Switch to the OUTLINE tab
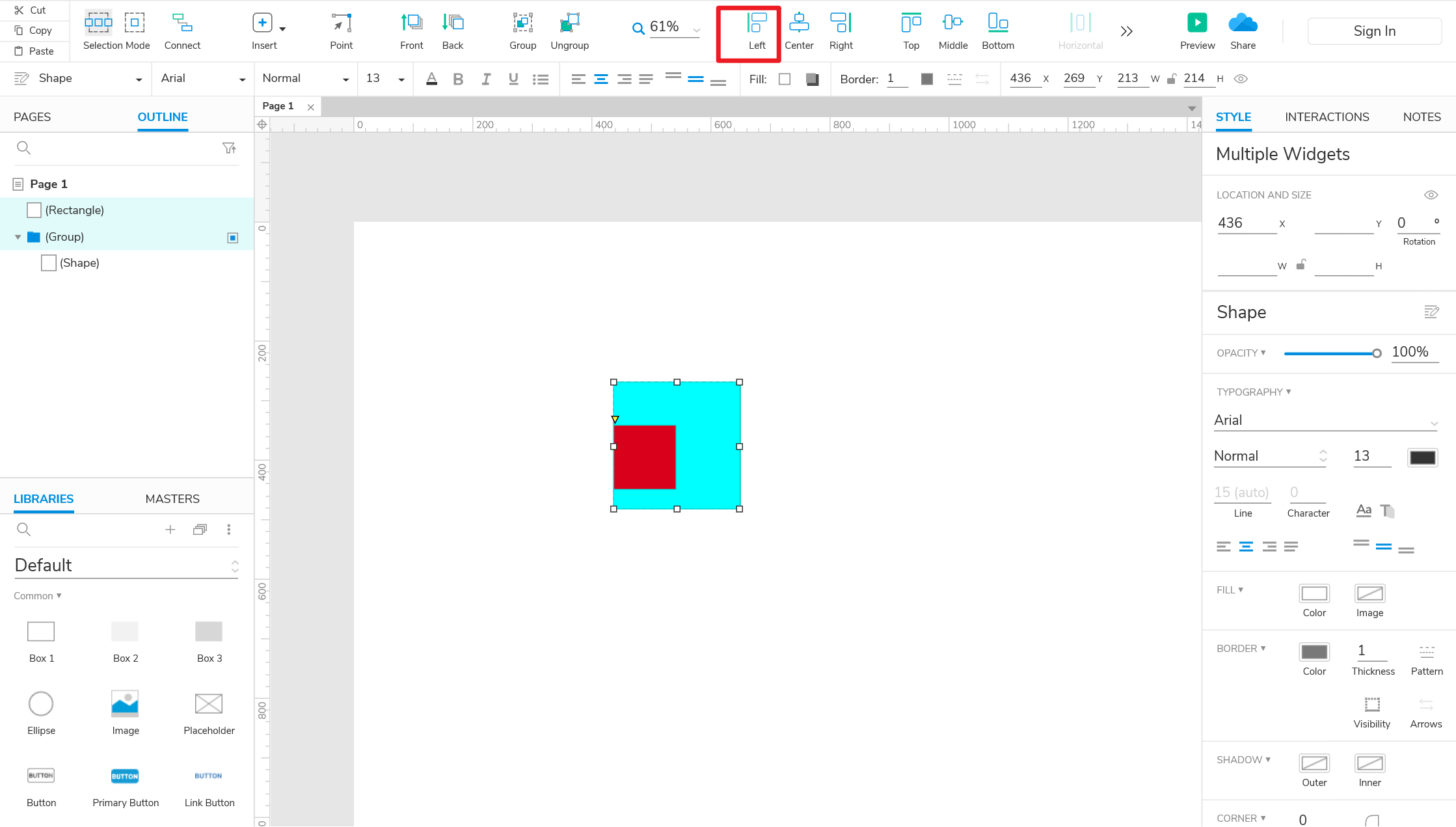The height and width of the screenshot is (827, 1456). (163, 117)
